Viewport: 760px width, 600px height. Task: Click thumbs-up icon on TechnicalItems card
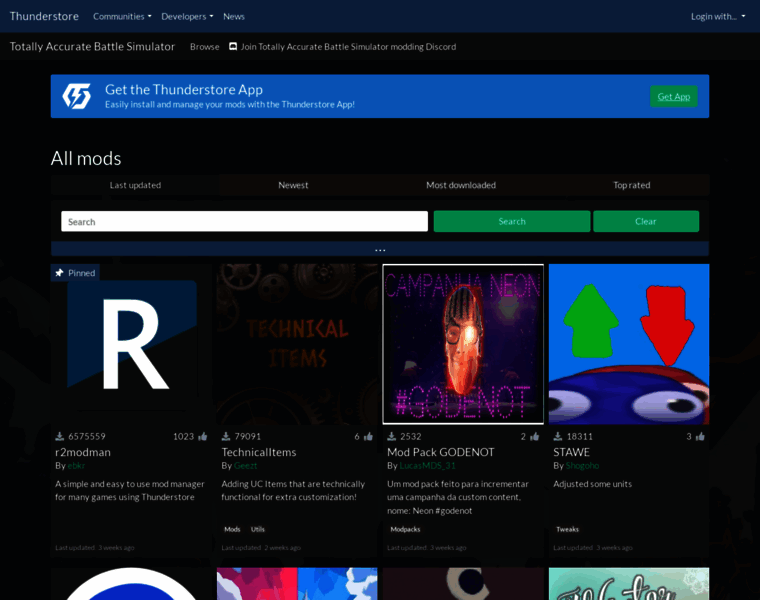point(368,437)
